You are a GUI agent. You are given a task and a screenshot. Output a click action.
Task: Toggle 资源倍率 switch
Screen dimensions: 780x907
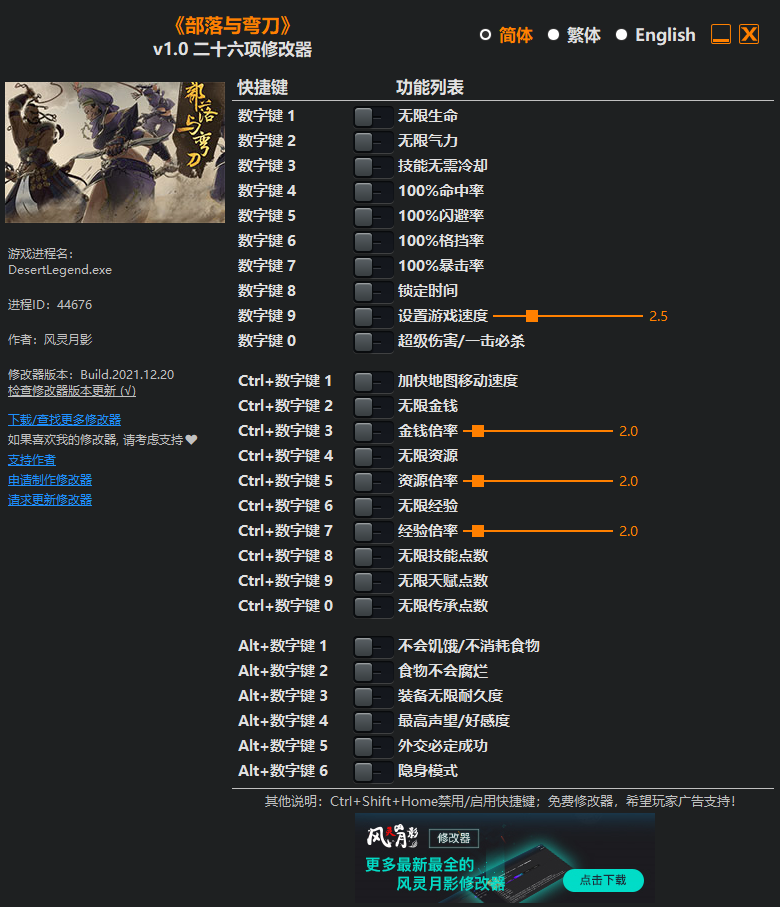(x=373, y=482)
